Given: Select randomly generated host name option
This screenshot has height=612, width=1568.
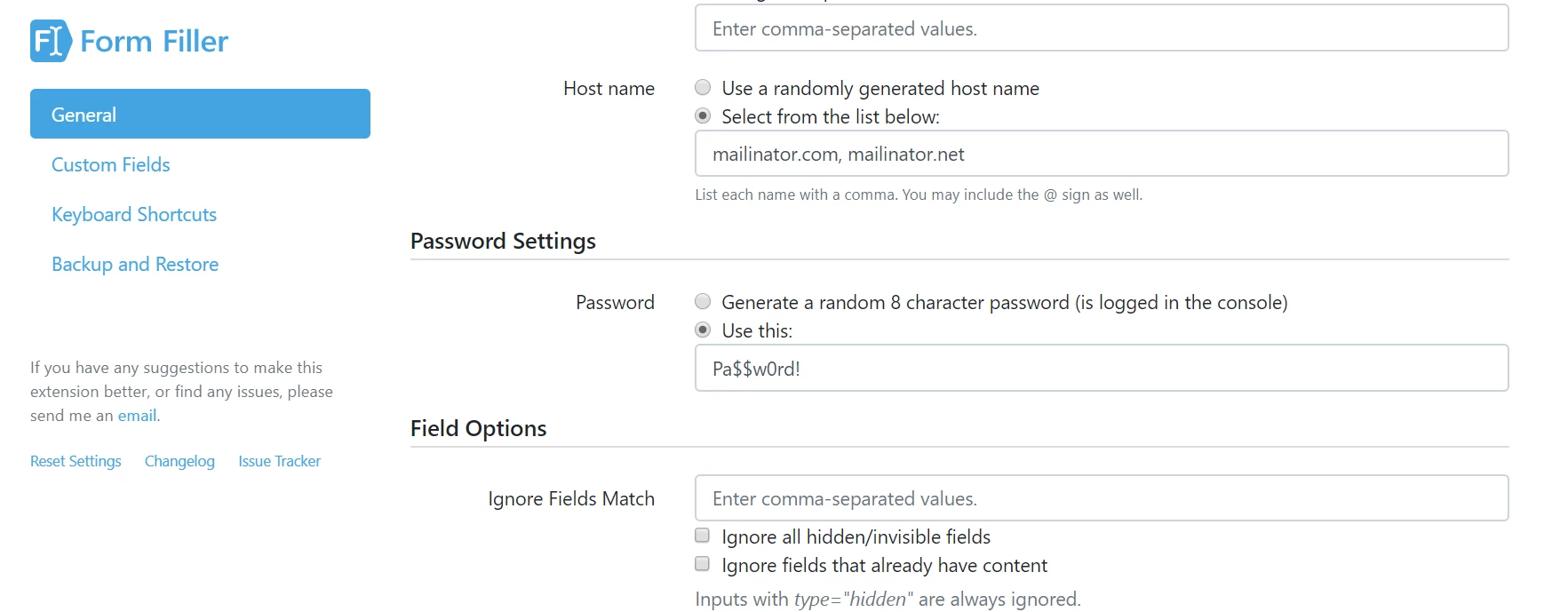Looking at the screenshot, I should [x=703, y=88].
